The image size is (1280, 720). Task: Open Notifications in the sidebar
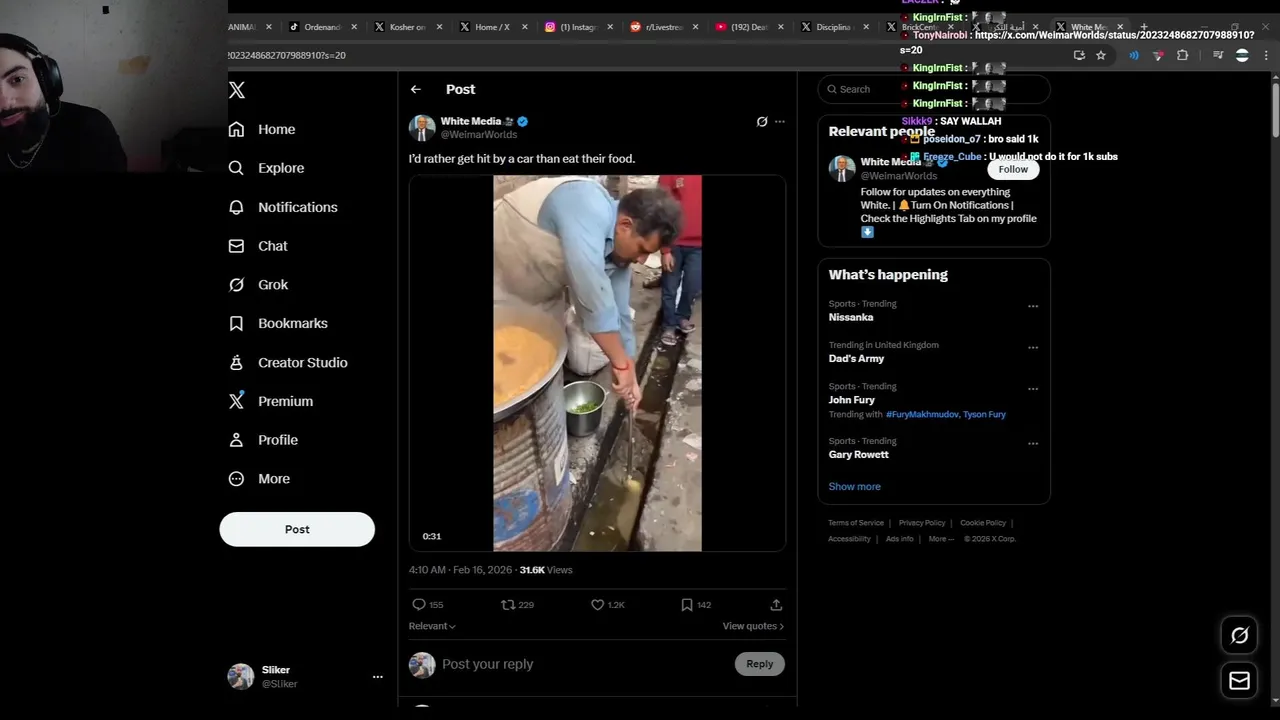click(297, 207)
